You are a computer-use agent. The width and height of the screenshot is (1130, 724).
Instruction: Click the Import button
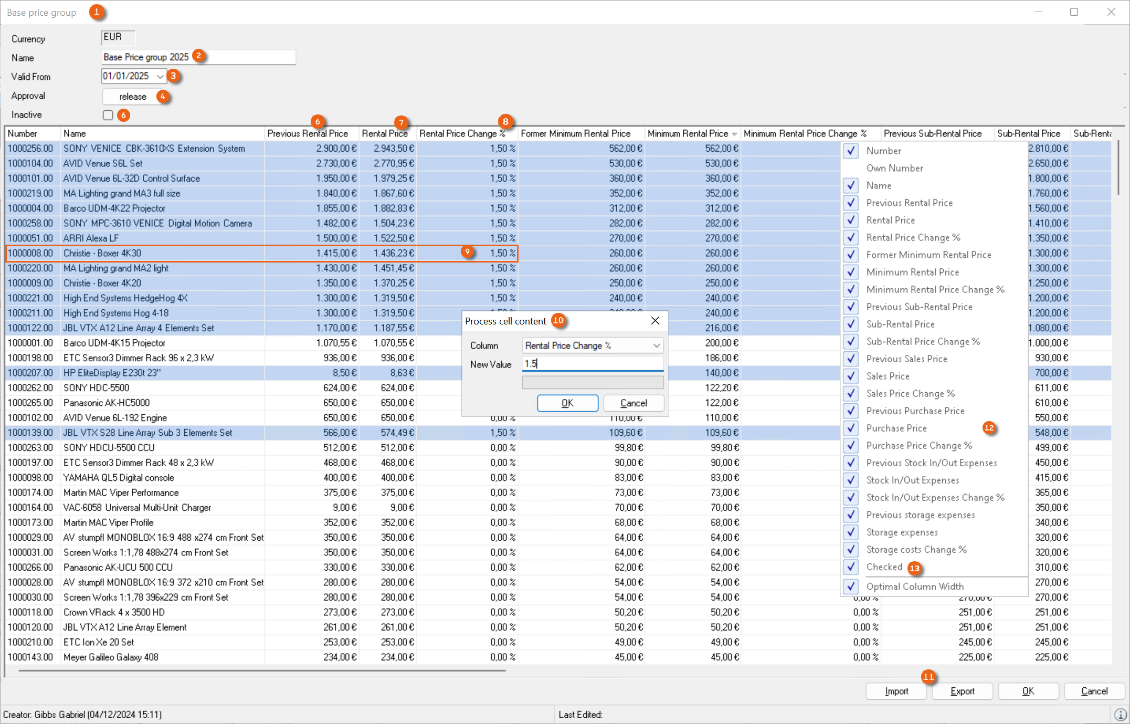click(896, 691)
